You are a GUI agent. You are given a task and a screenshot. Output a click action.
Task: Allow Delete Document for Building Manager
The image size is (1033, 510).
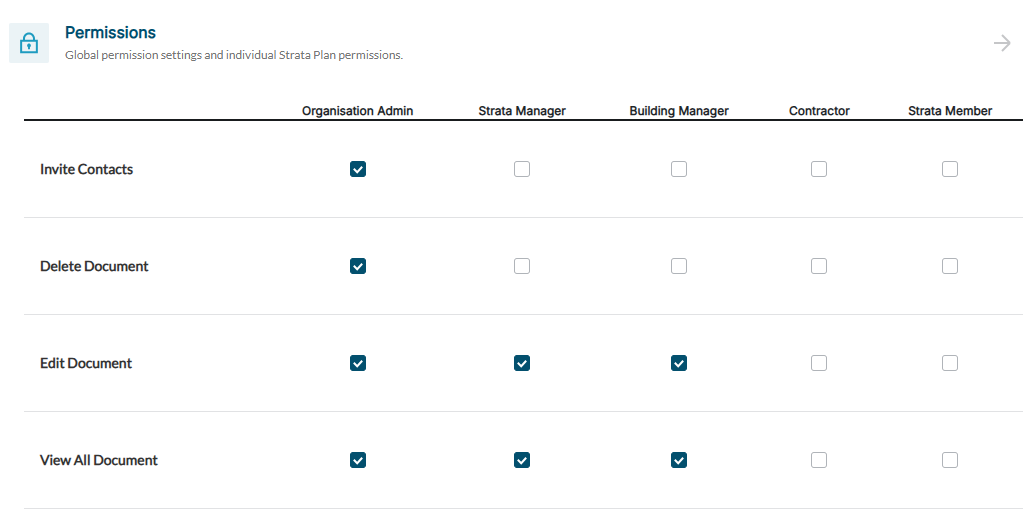click(x=679, y=266)
